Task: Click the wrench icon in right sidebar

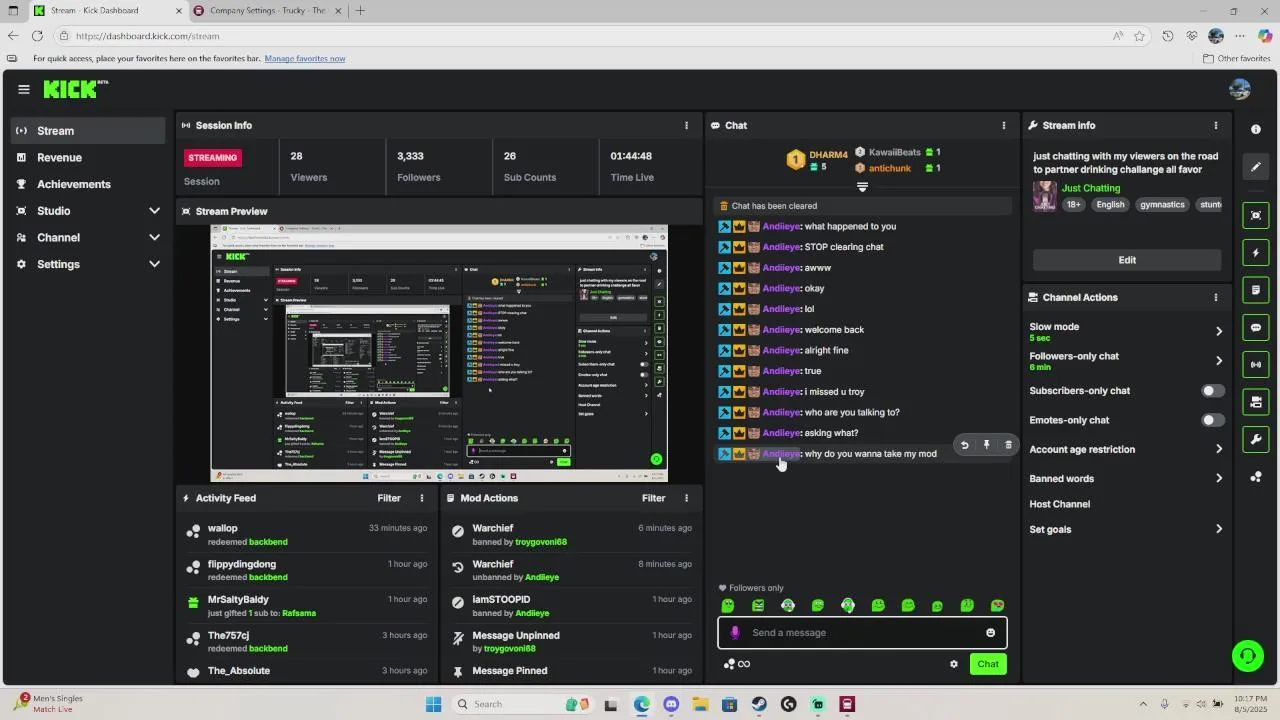Action: pyautogui.click(x=1256, y=440)
